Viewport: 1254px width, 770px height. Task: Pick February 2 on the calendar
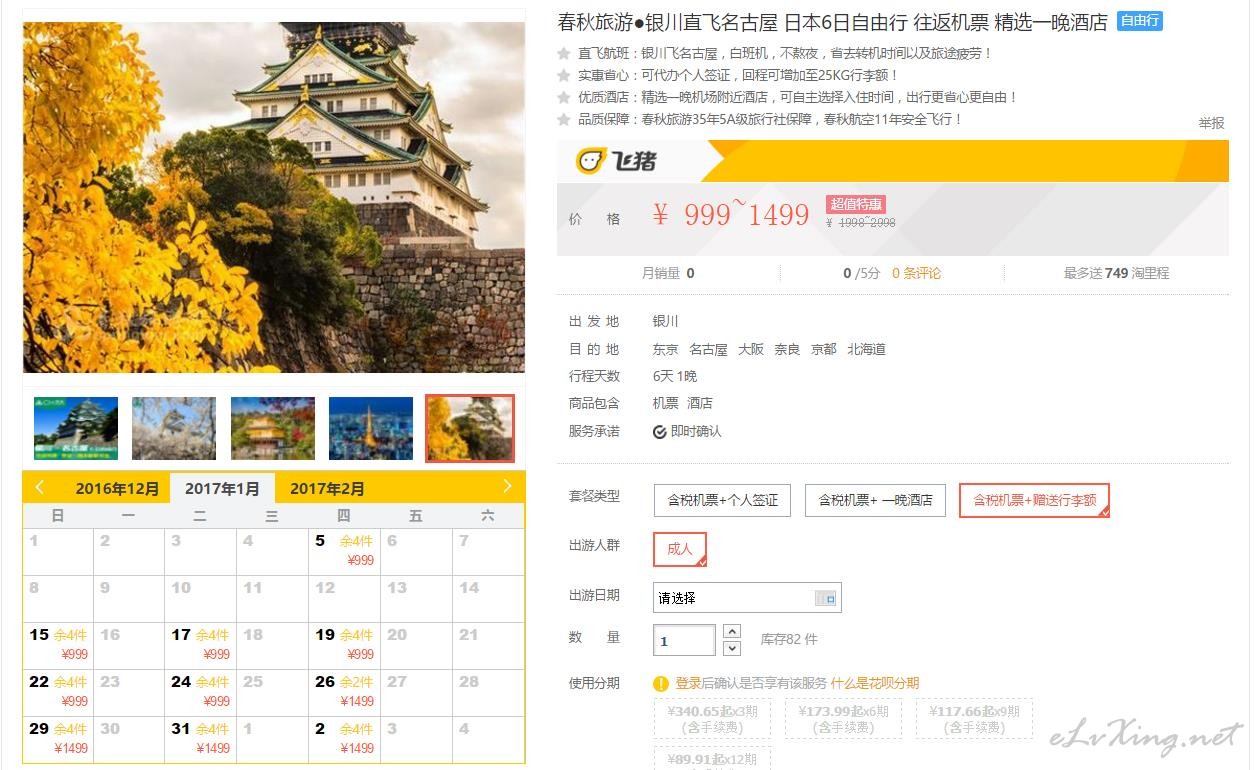pos(344,739)
